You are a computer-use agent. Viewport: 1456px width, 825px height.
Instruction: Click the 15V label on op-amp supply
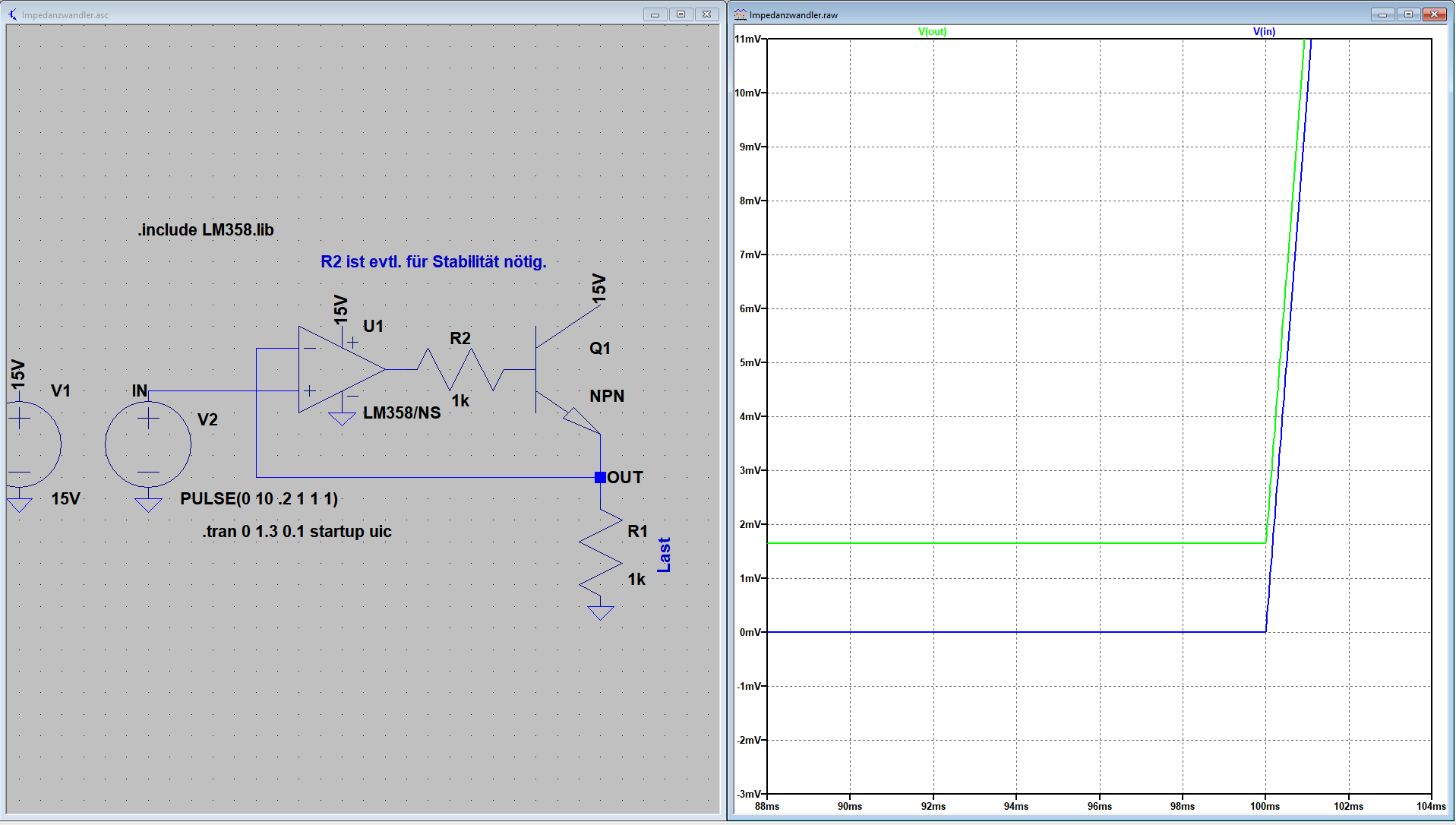(340, 310)
